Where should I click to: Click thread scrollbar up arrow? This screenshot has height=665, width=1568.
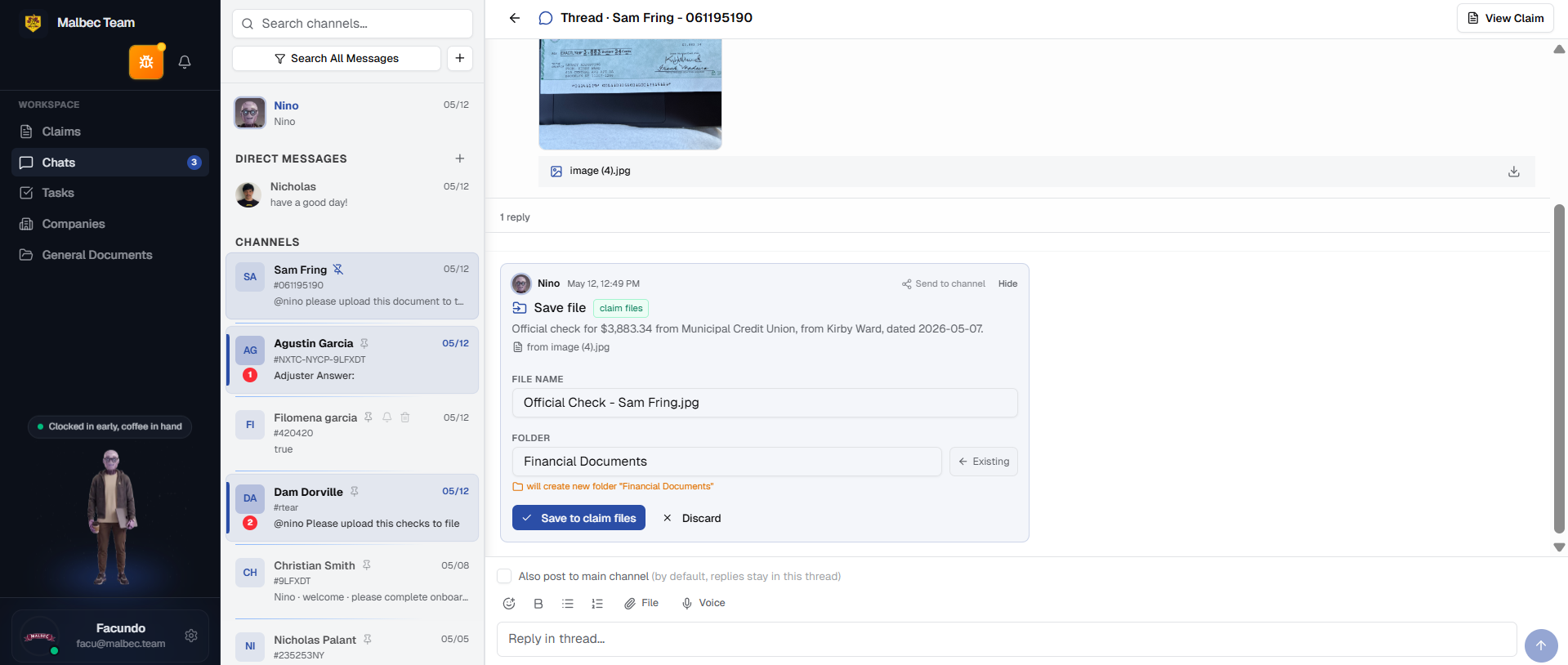[x=1559, y=50]
